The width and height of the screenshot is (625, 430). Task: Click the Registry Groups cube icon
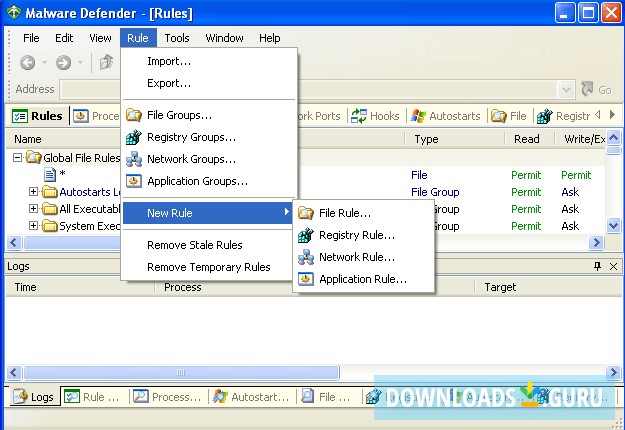[x=134, y=137]
